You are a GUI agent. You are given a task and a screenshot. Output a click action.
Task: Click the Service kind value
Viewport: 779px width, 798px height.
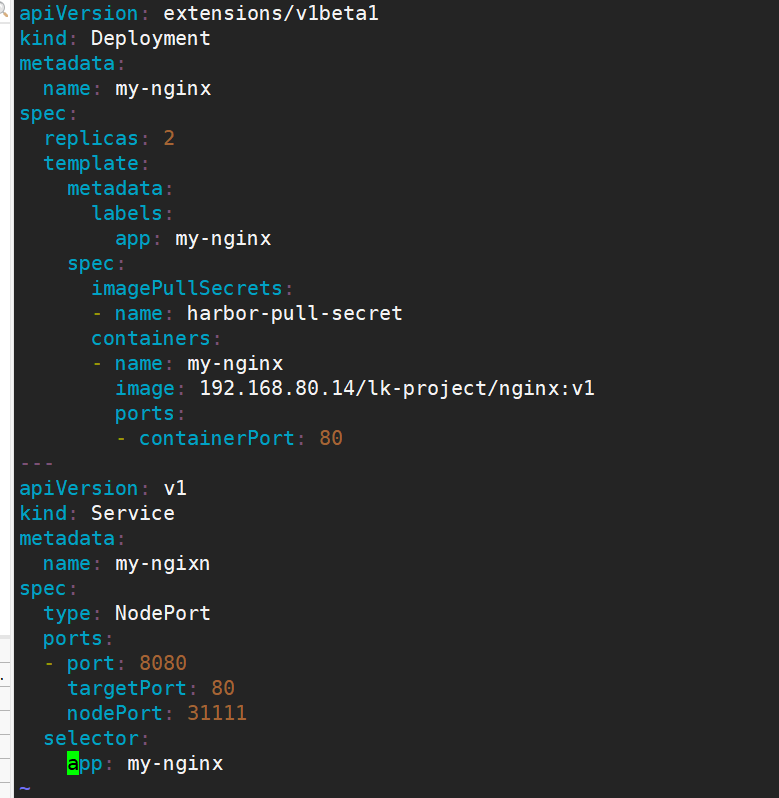(132, 513)
